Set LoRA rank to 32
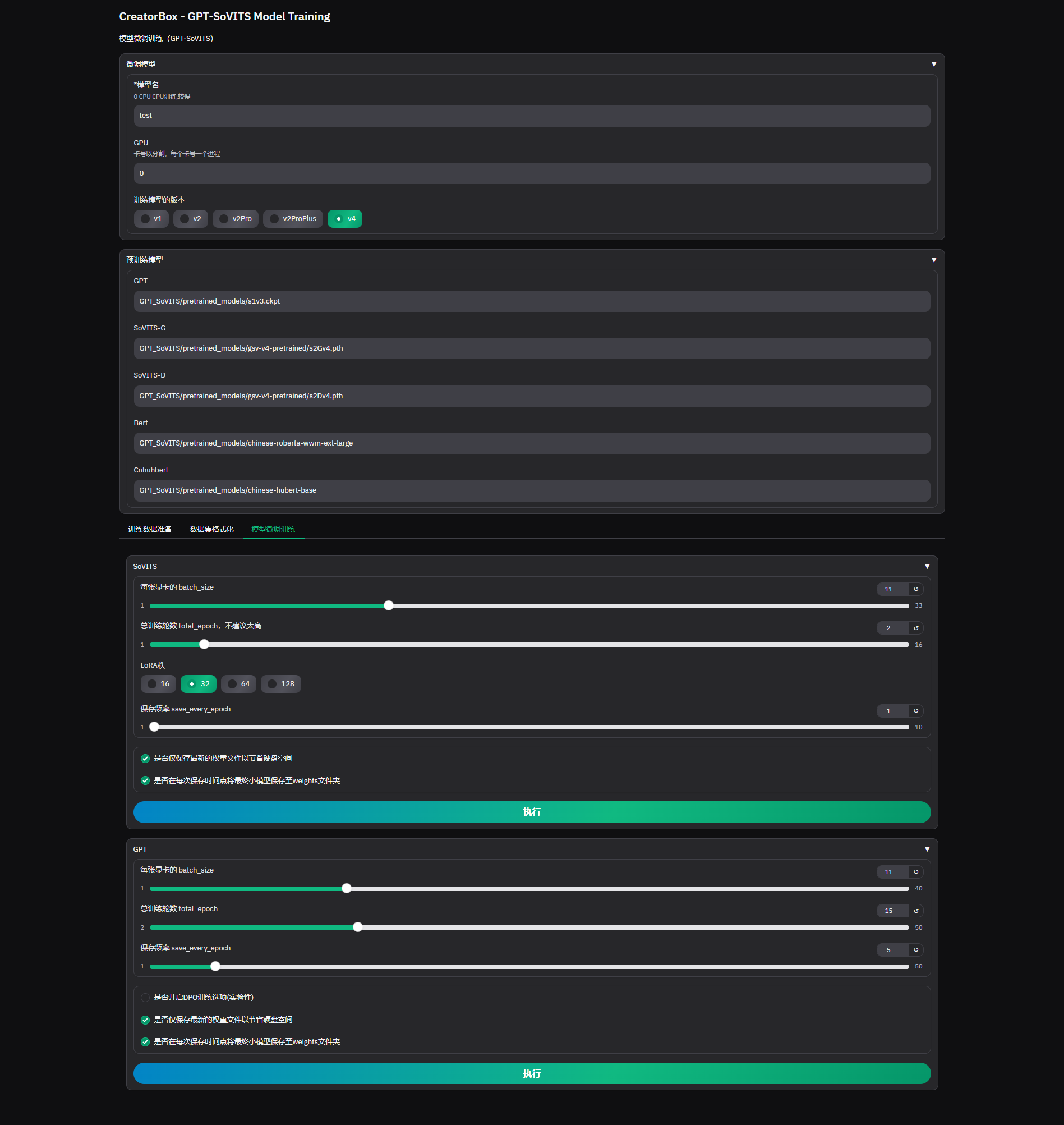Image resolution: width=1064 pixels, height=1125 pixels. [x=199, y=683]
